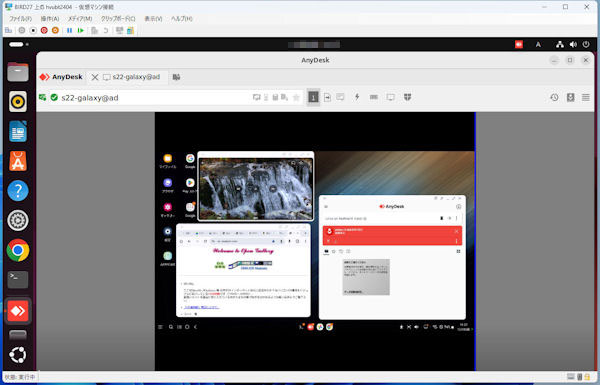Open Files from Ubuntu dock
Screen dimensions: 600x385
18,72
